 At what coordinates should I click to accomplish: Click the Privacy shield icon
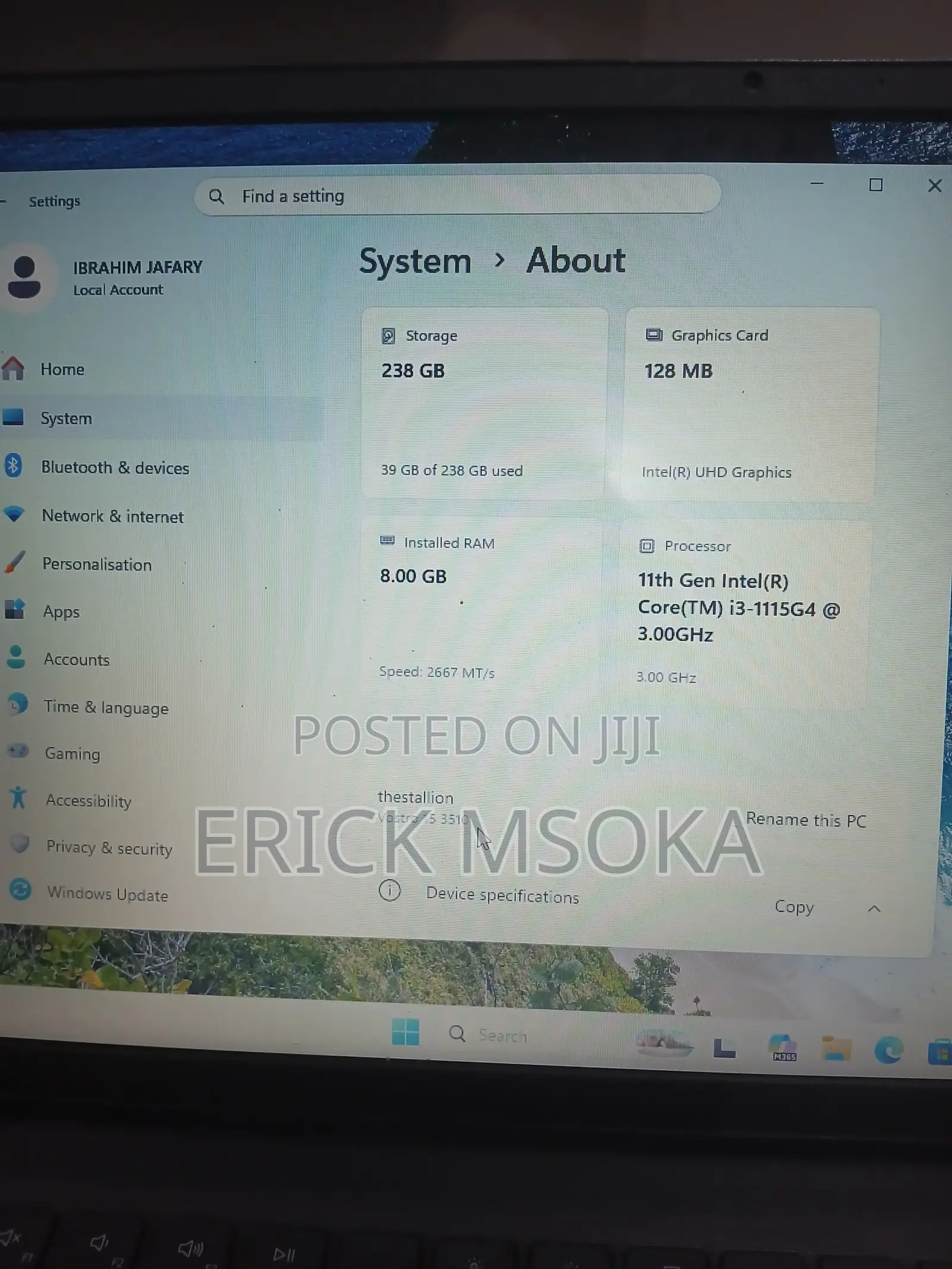point(20,843)
